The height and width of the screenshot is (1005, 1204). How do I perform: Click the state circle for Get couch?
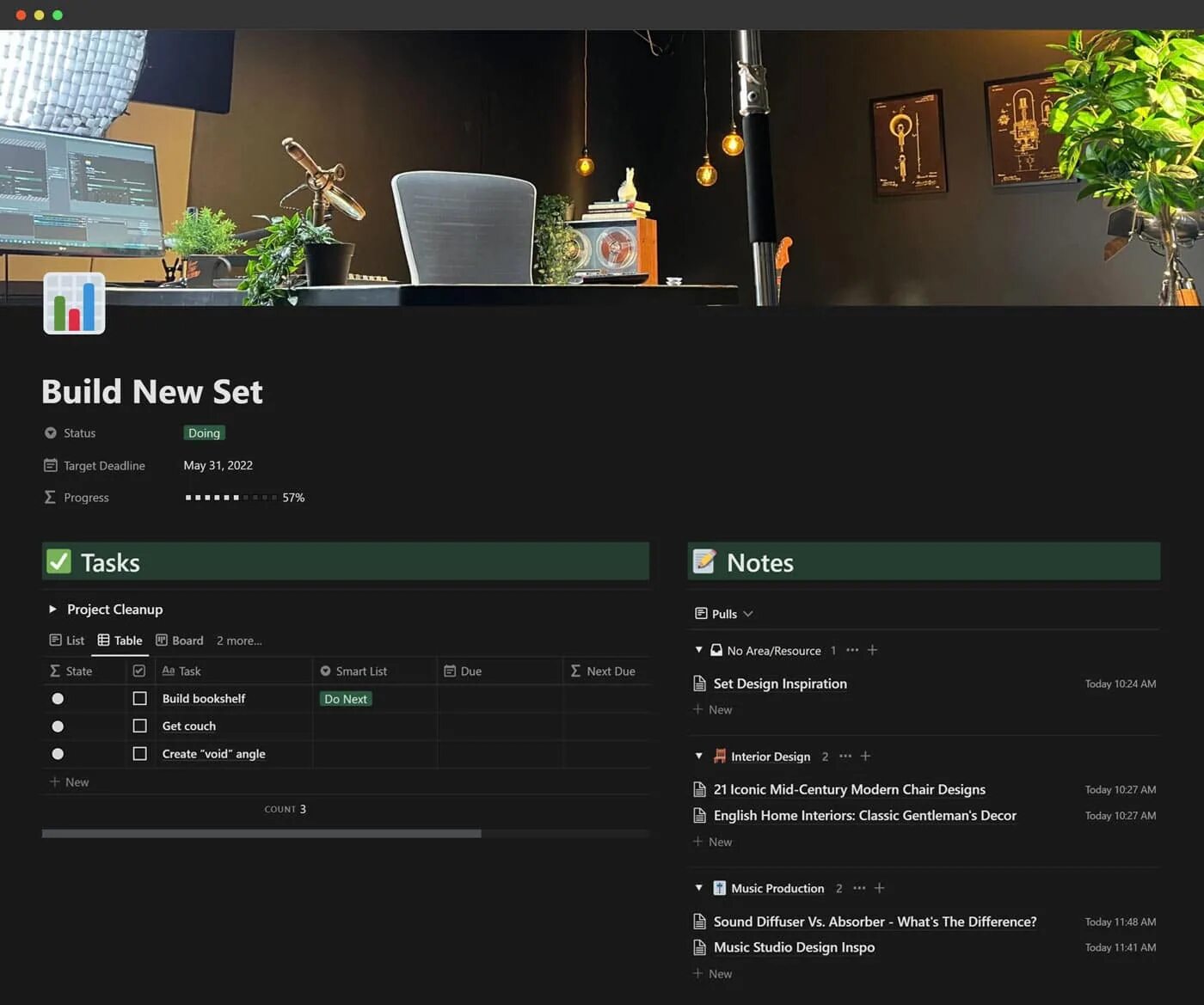[58, 726]
